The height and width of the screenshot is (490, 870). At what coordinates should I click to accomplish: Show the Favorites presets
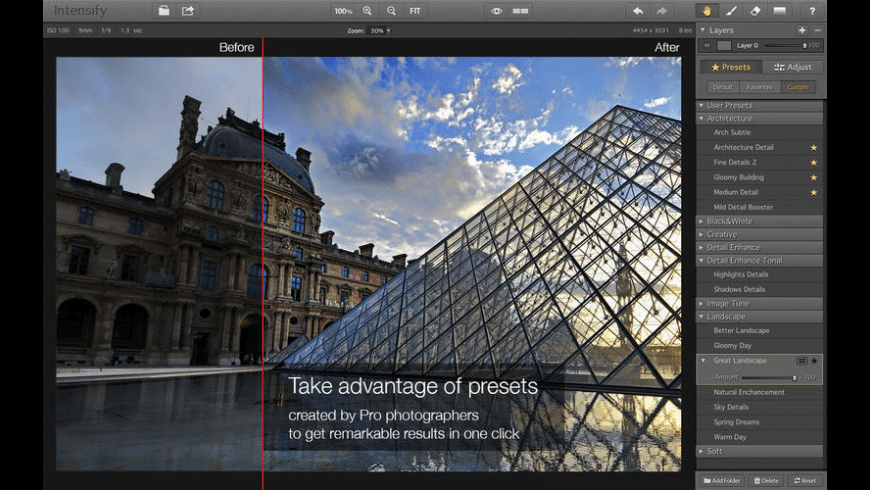(759, 87)
